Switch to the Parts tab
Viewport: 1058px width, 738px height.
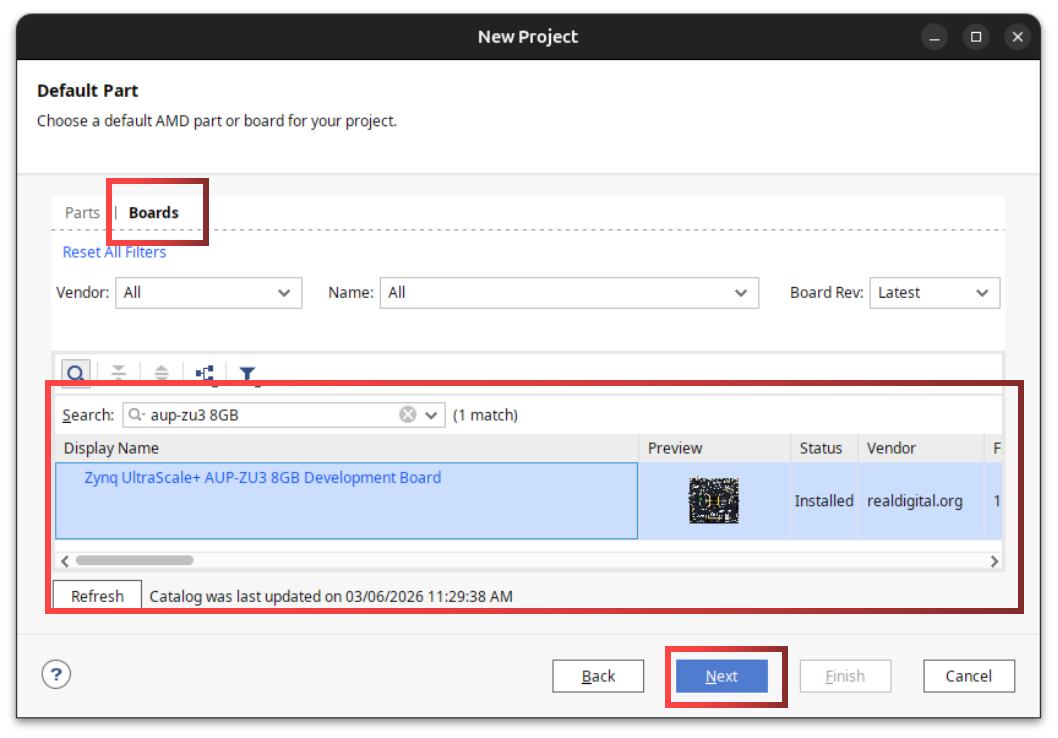(81, 212)
